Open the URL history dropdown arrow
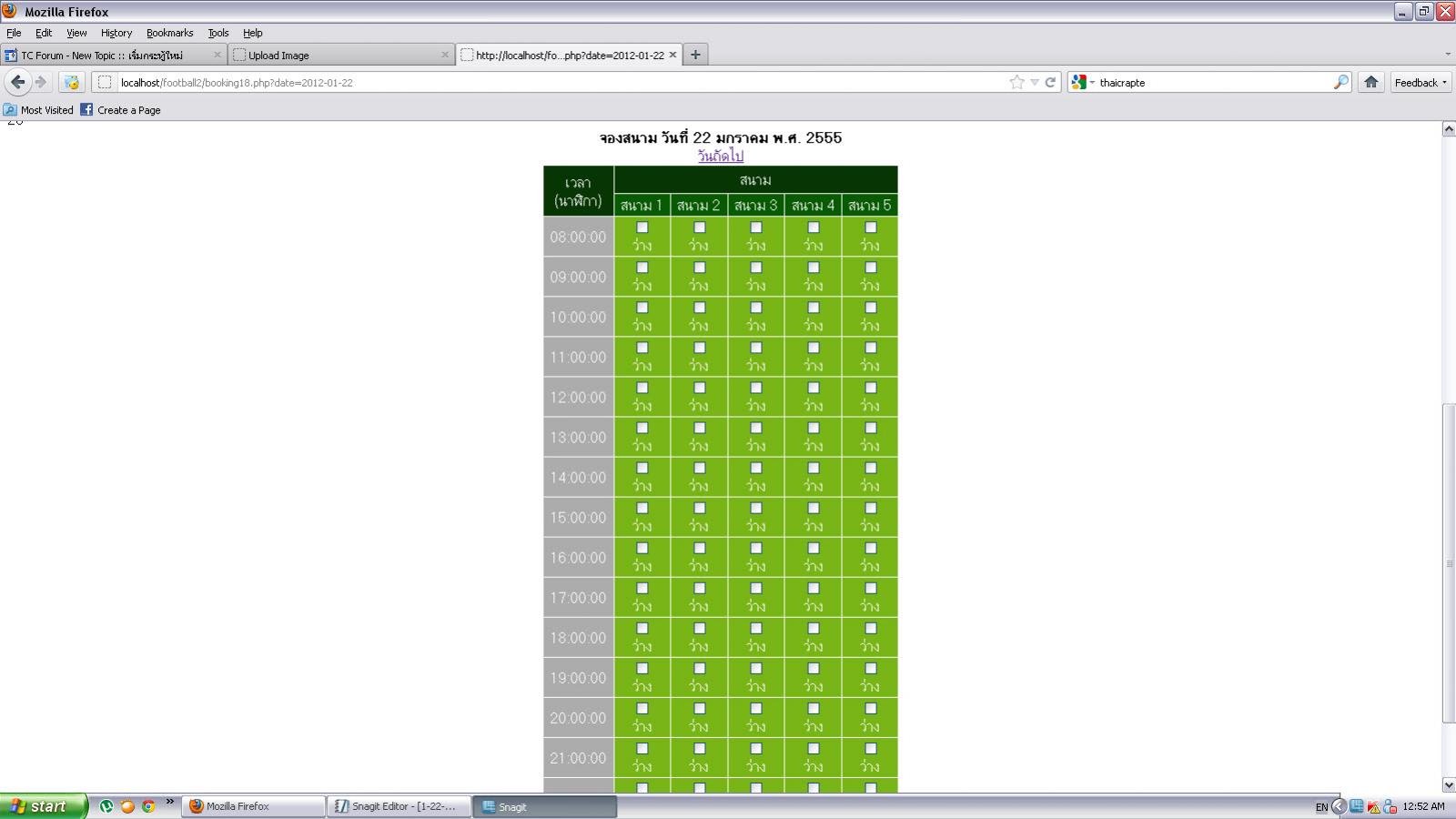 (x=1034, y=82)
